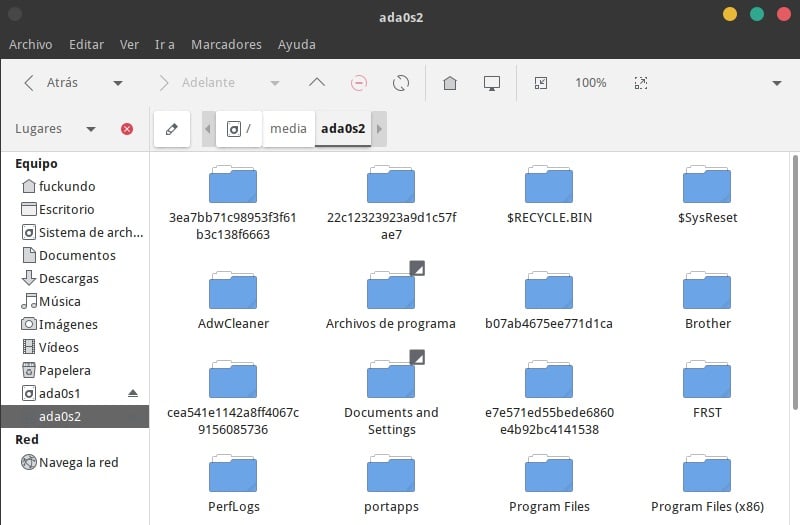Screen dimensions: 800x525
Task: Select the b07ab4675ee771d1ca folder
Action: (549, 301)
